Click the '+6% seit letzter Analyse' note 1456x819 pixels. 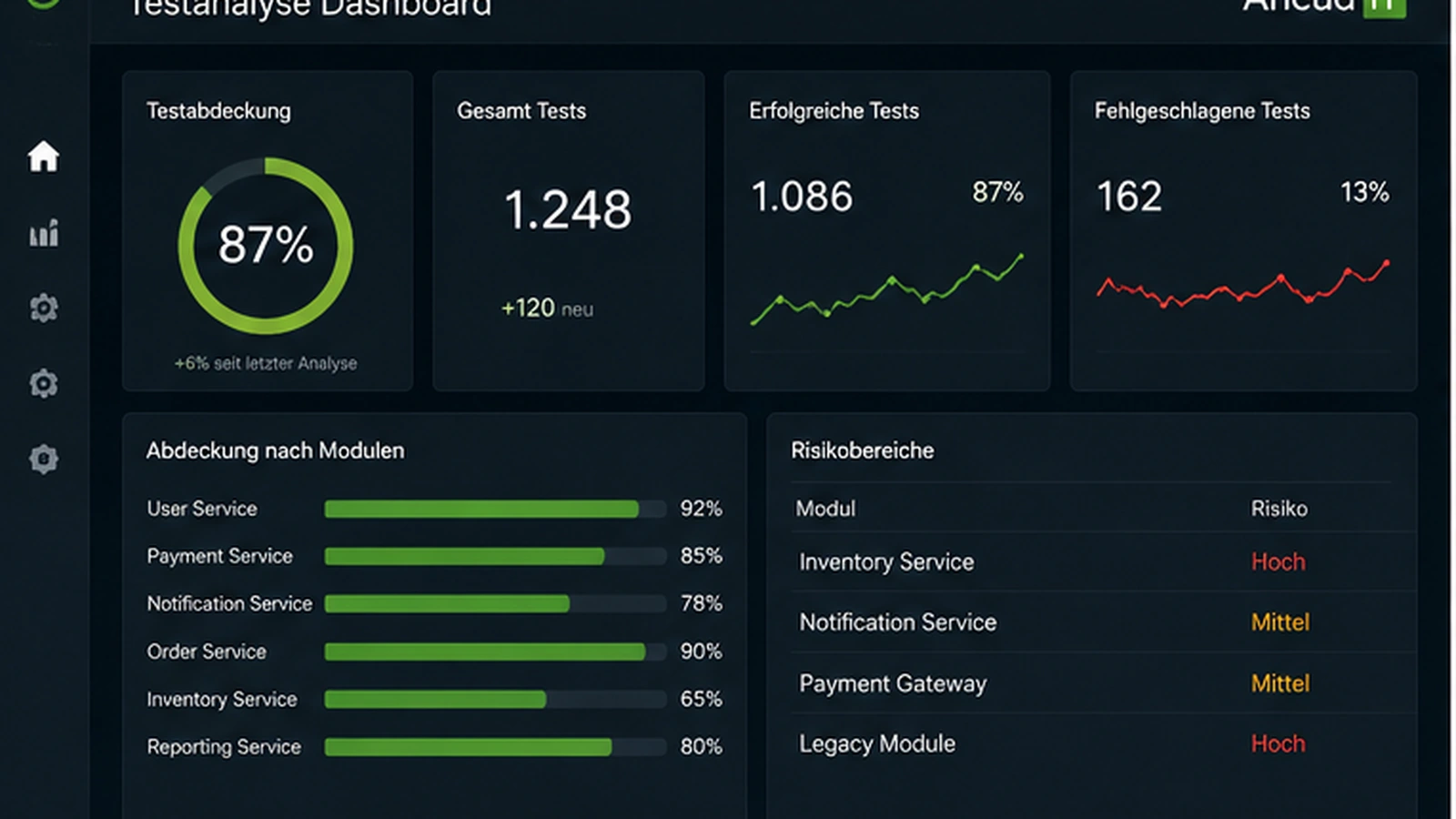(266, 363)
